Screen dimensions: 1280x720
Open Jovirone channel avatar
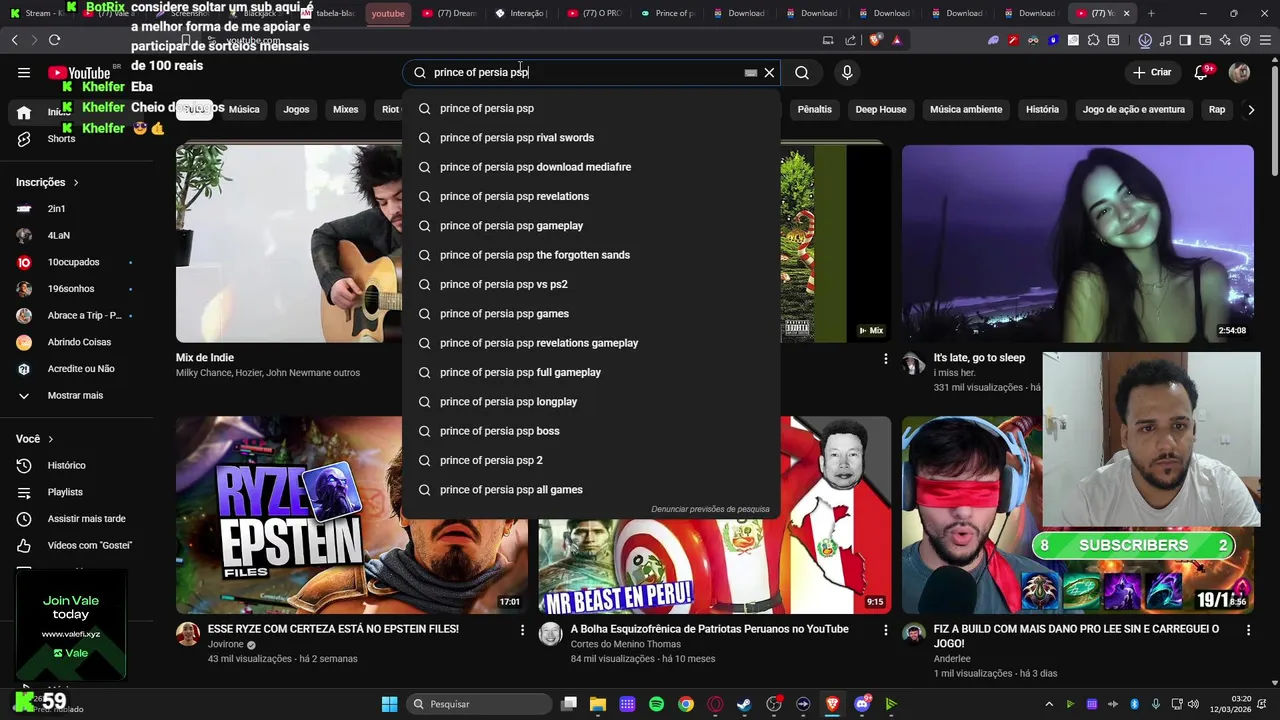(x=188, y=634)
